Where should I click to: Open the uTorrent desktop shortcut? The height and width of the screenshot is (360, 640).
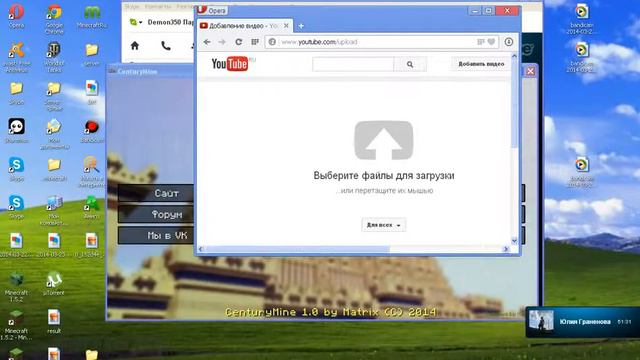pyautogui.click(x=54, y=283)
